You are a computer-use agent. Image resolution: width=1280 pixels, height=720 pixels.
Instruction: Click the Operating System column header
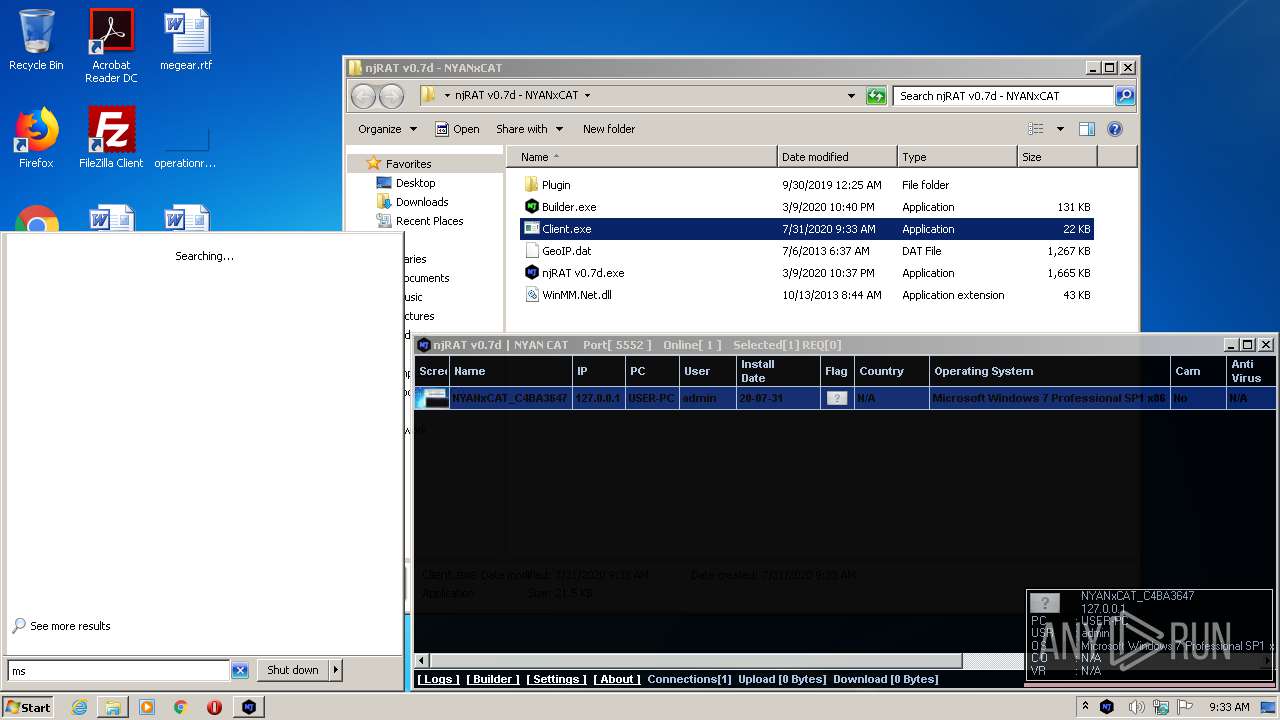pos(1050,371)
